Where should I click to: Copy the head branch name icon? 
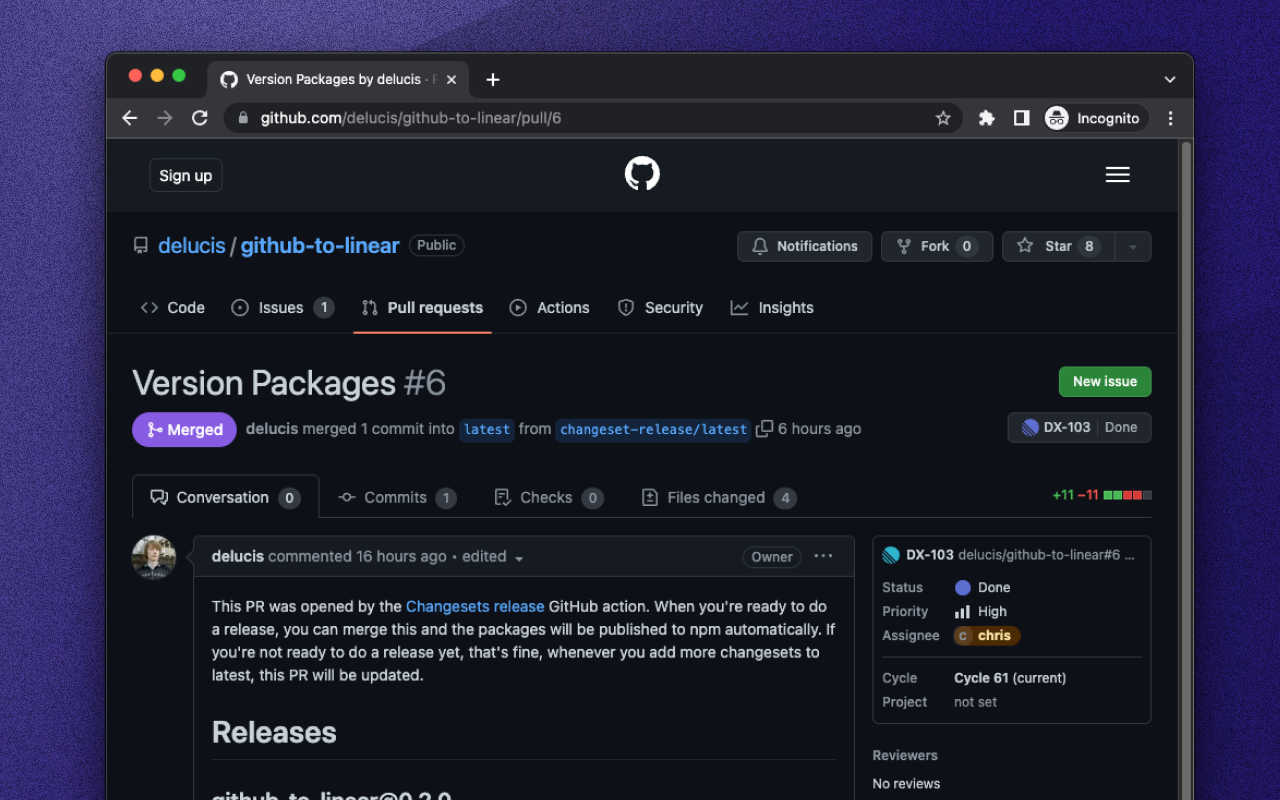764,429
